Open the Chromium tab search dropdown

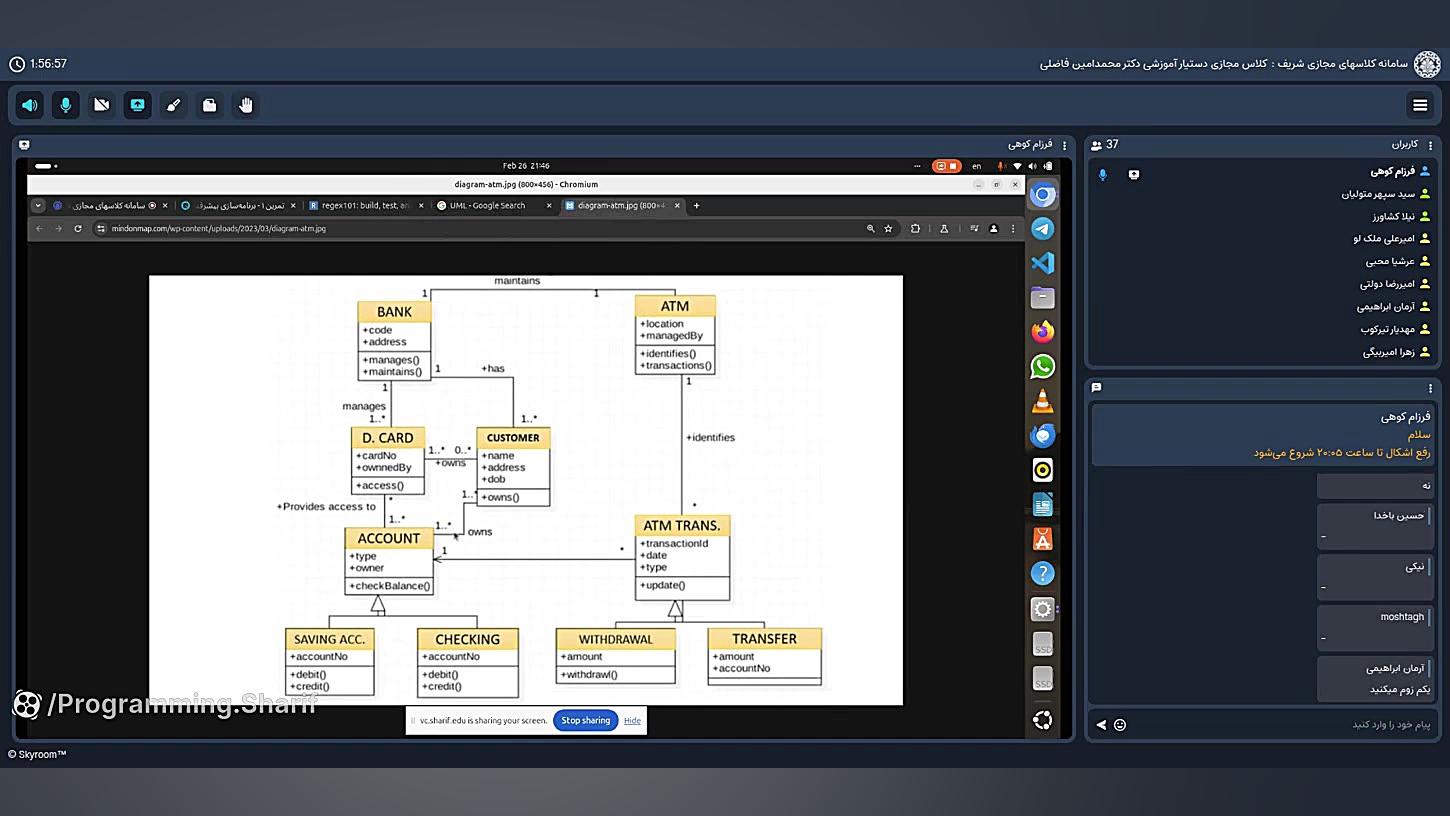tap(38, 205)
